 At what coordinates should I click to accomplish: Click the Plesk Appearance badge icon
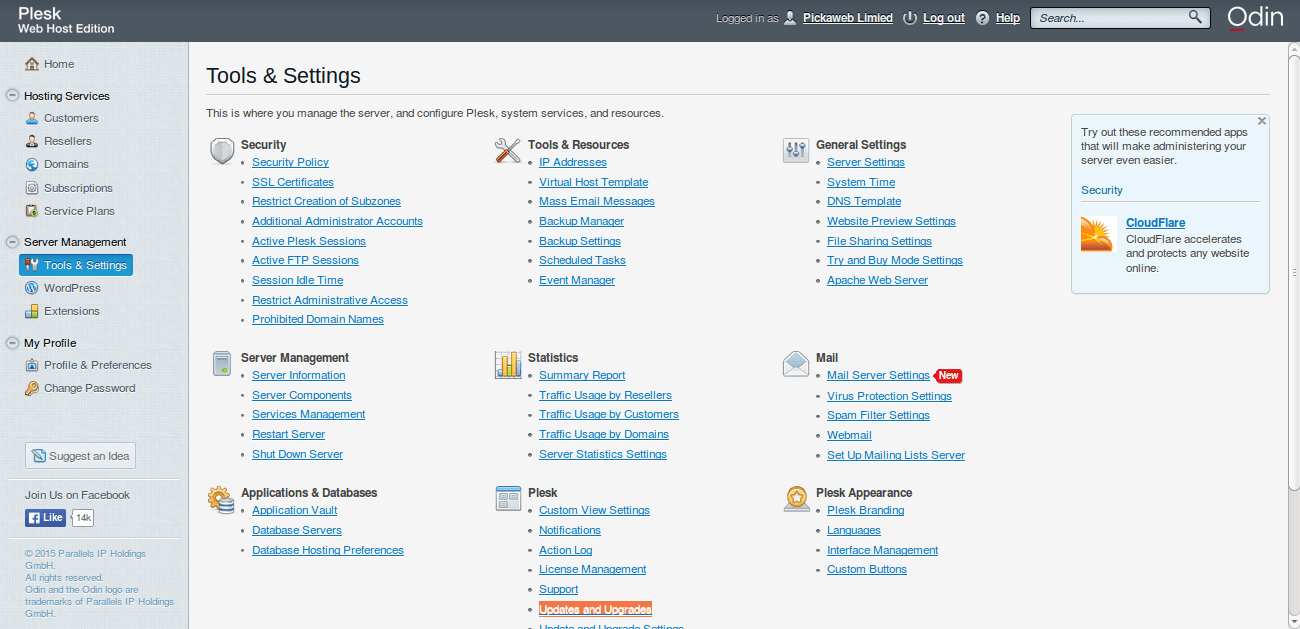pos(796,499)
